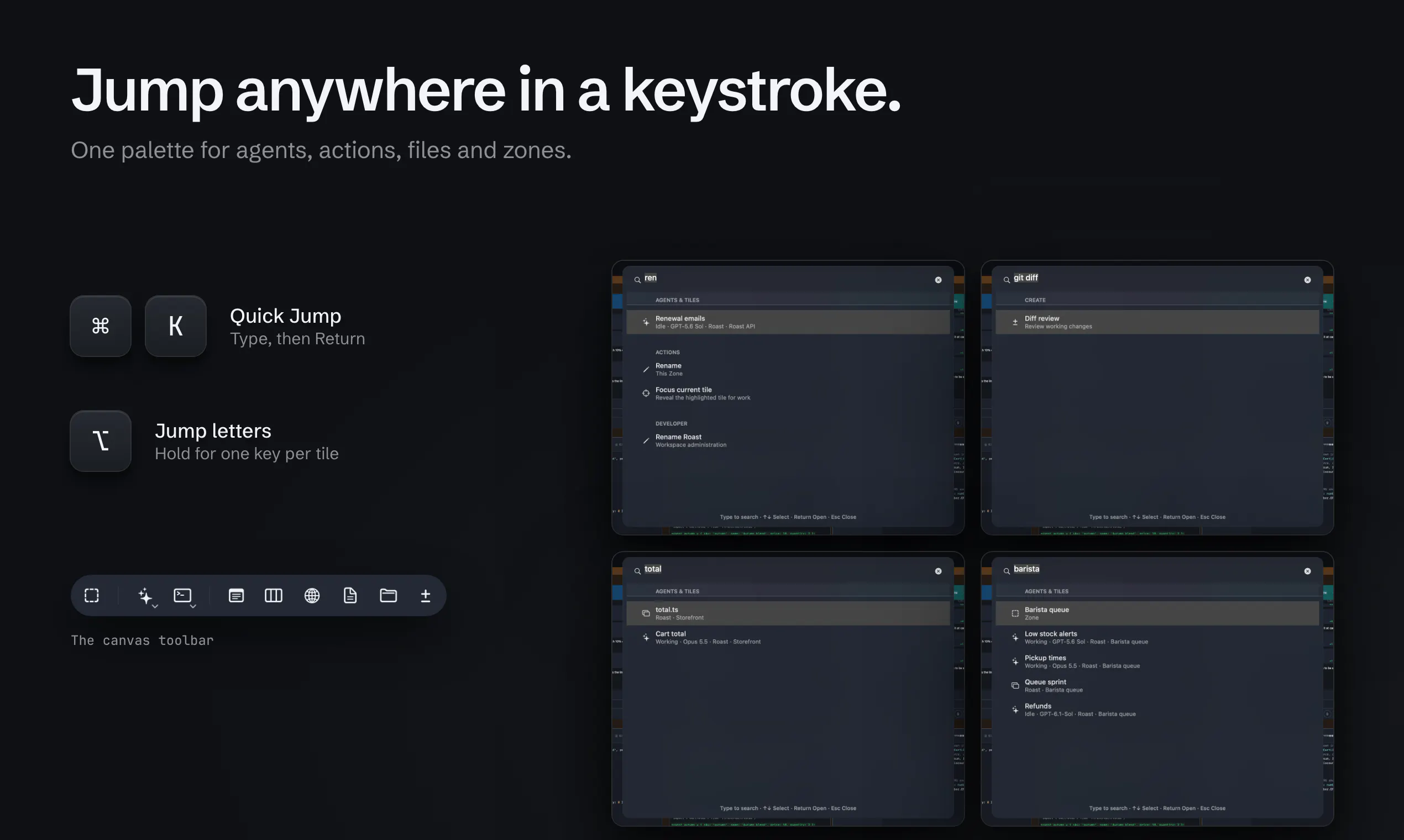Click the search field containing 'git diff'

pos(1157,279)
